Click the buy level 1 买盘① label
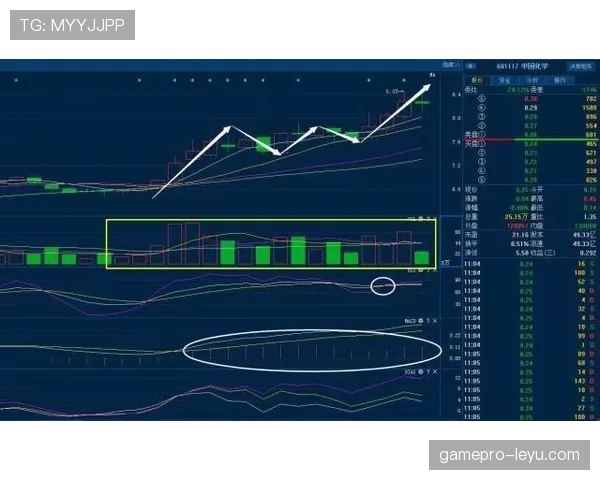This screenshot has width=600, height=480. click(475, 144)
